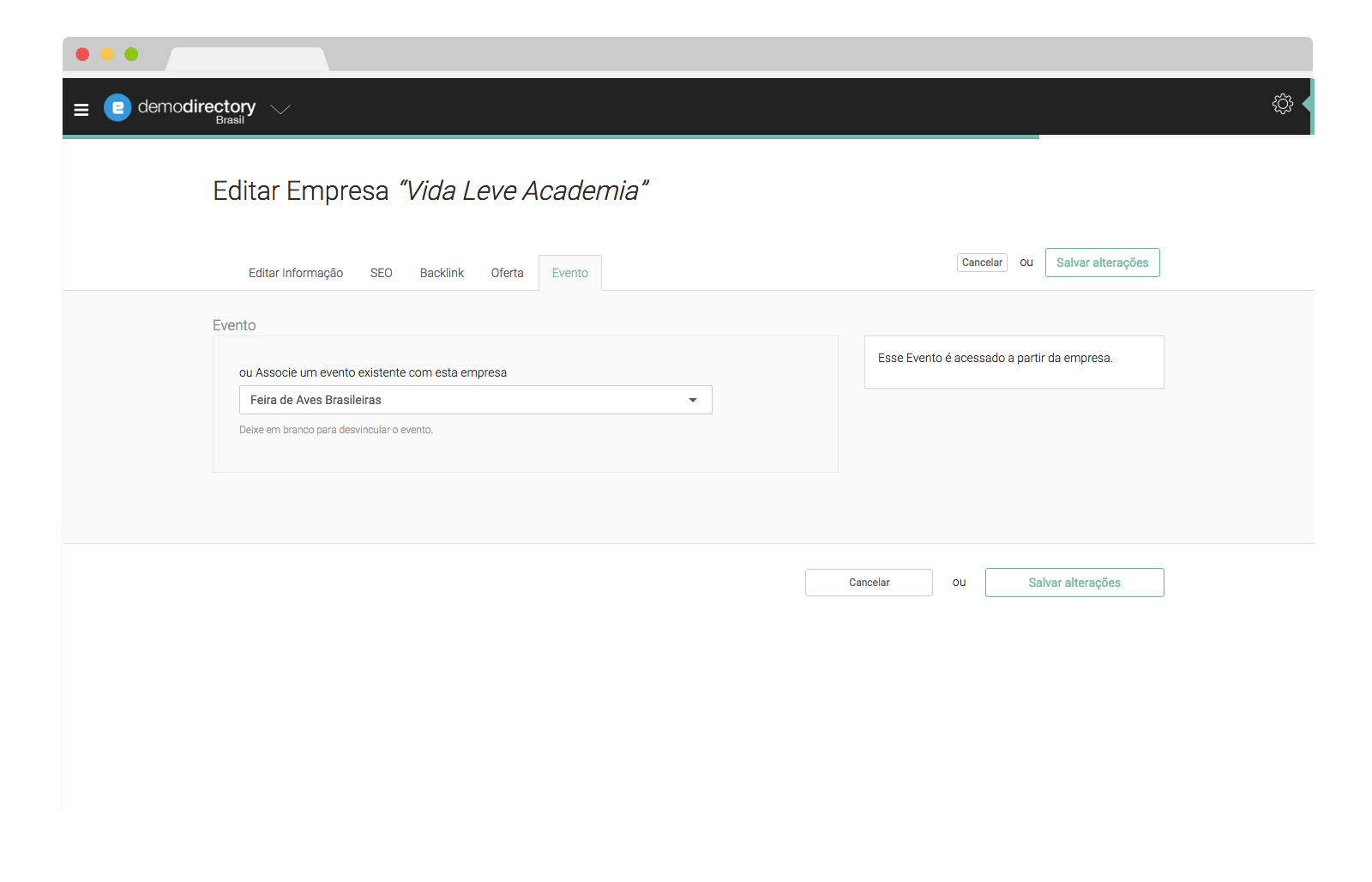
Task: Open the hamburger menu icon
Action: [x=81, y=109]
